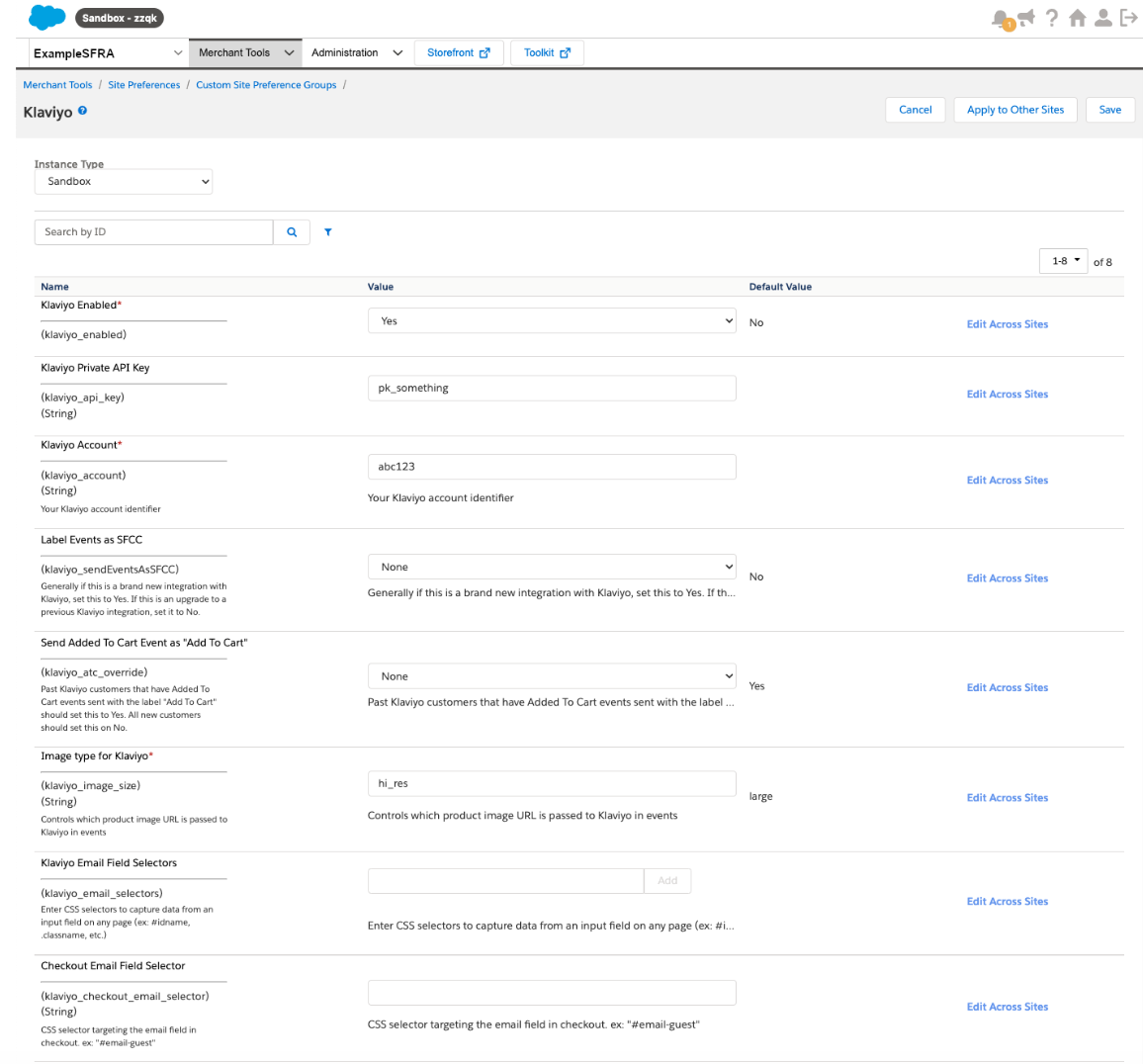Screen dimensions: 1143x1064
Task: Open the Merchant Tools menu
Action: tap(245, 53)
